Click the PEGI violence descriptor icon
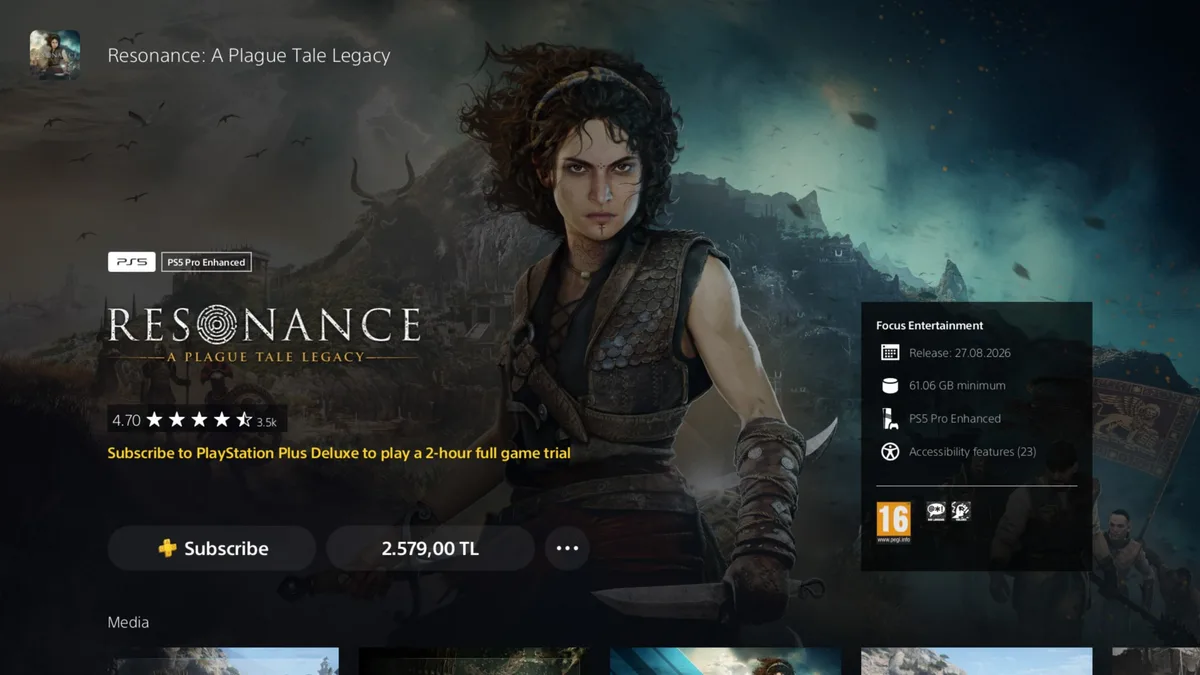 click(x=961, y=511)
